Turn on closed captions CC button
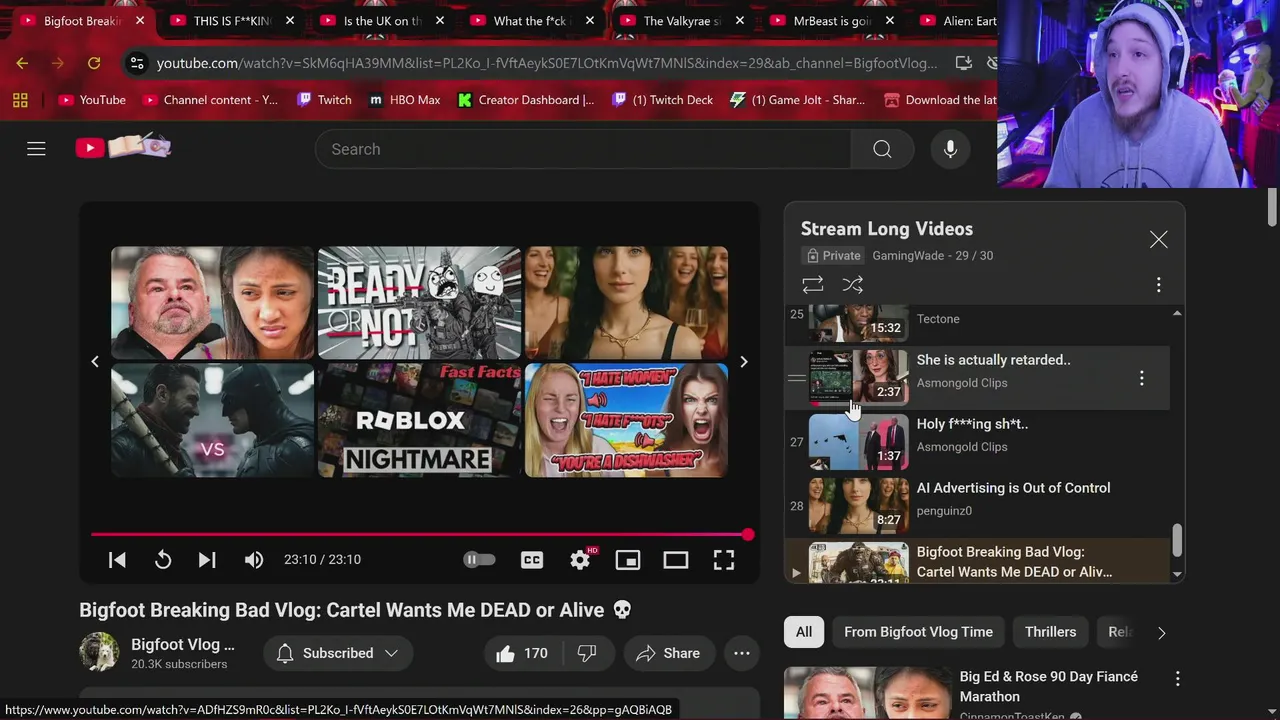This screenshot has width=1280, height=720. tap(532, 560)
